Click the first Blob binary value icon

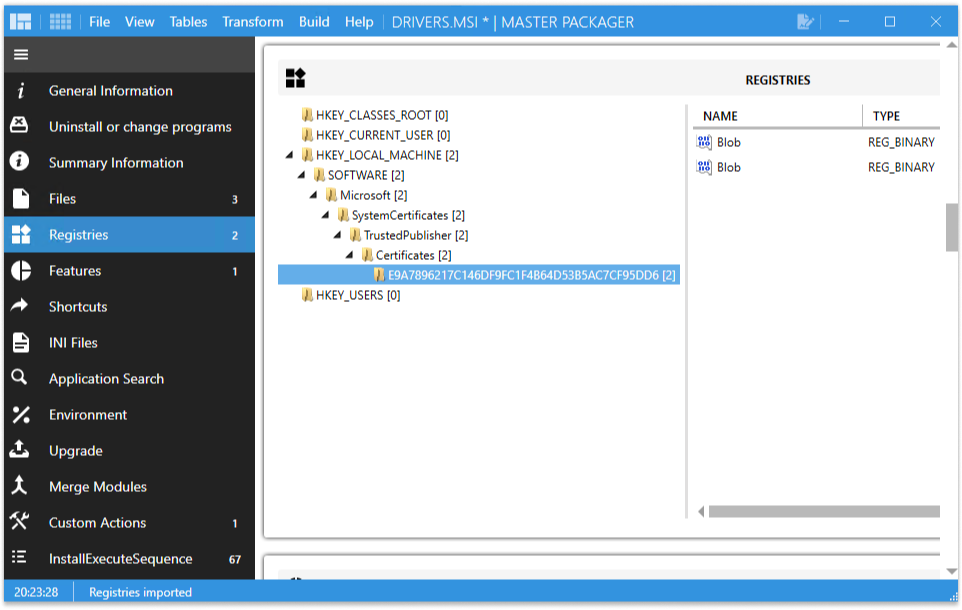(x=704, y=142)
